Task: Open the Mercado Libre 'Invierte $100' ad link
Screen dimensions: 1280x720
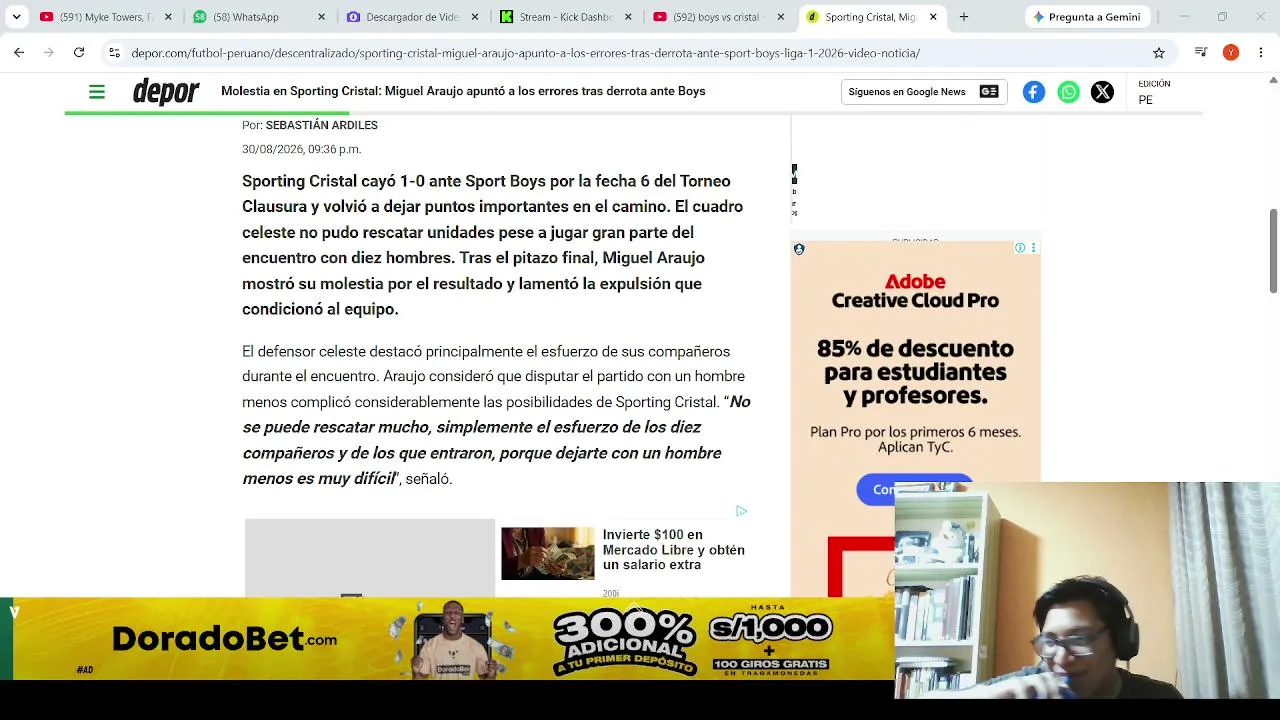Action: click(x=674, y=550)
